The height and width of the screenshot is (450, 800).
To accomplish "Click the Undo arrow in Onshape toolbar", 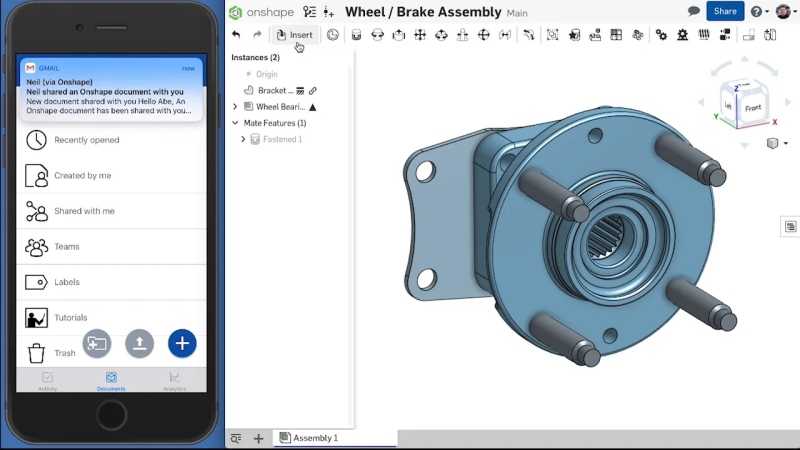I will coord(236,35).
